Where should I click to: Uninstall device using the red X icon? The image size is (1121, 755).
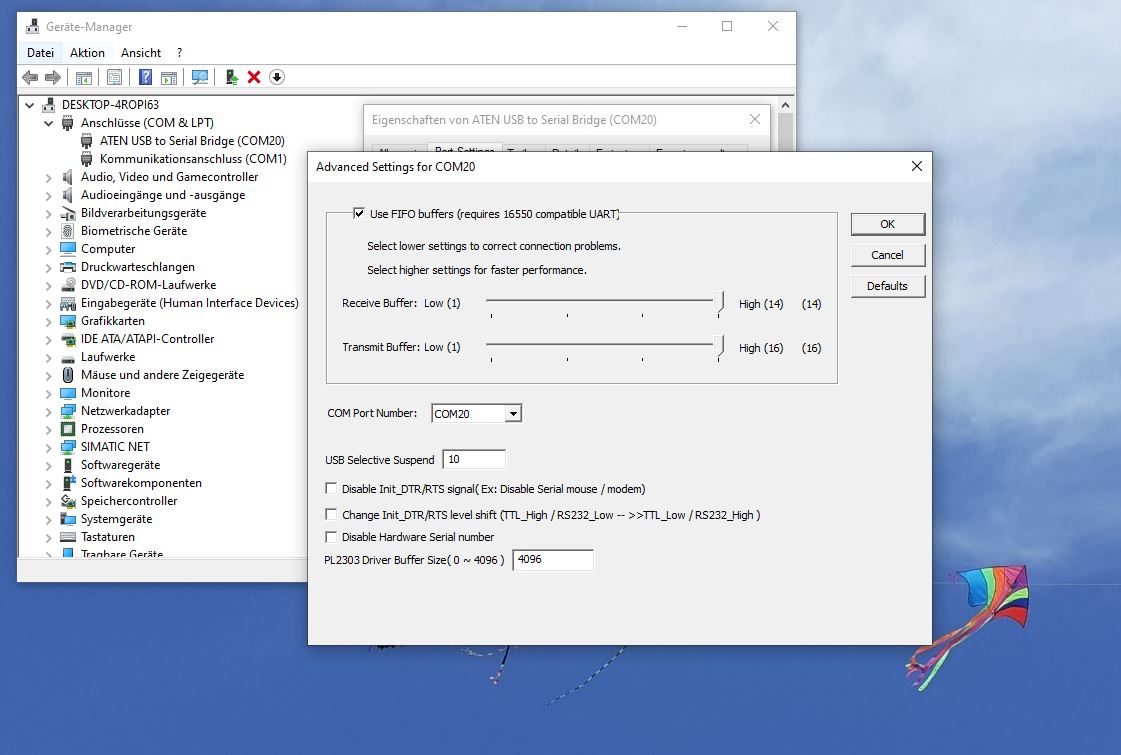click(253, 77)
